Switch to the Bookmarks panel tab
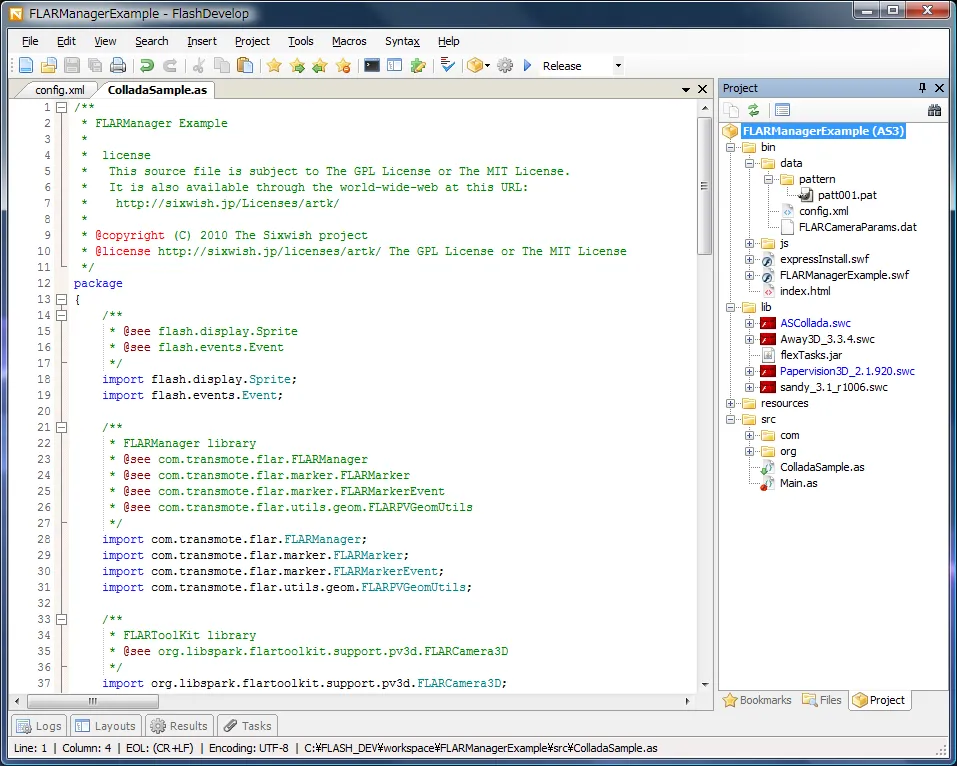 point(757,700)
